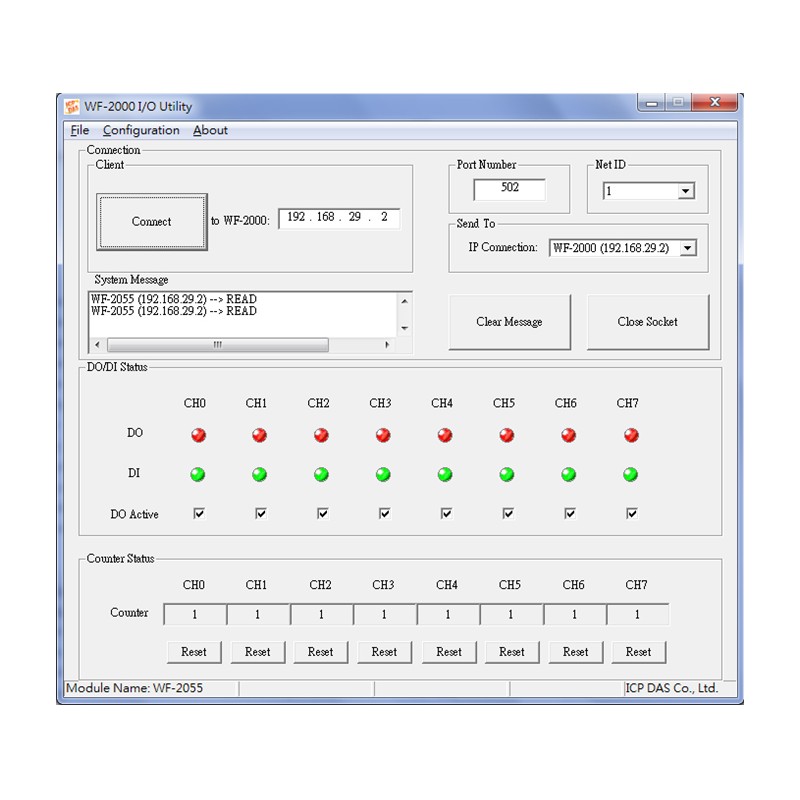Image resolution: width=800 pixels, height=800 pixels.
Task: Click the CH4 DI green LED indicator
Action: [444, 474]
